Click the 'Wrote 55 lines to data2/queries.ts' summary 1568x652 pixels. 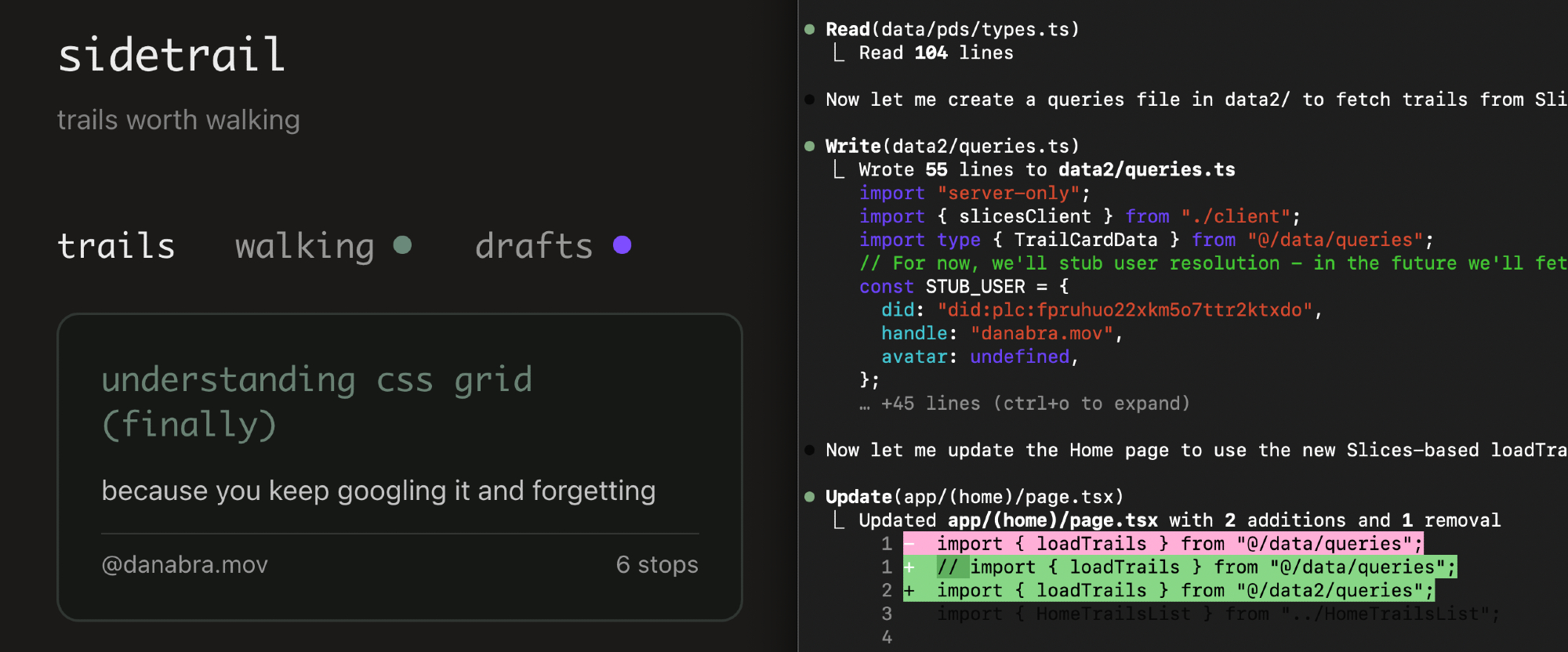point(1046,170)
